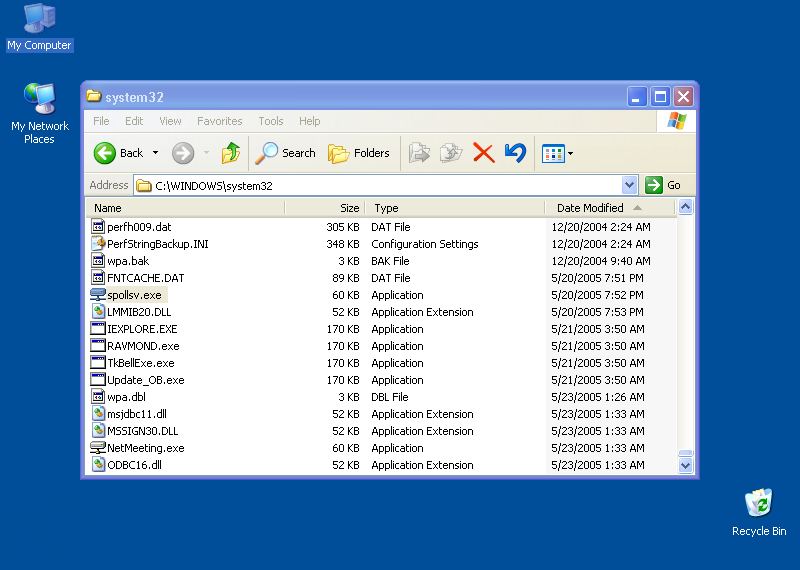Select the RAVMOND.exe file icon
Image resolution: width=800 pixels, height=570 pixels.
tap(98, 345)
